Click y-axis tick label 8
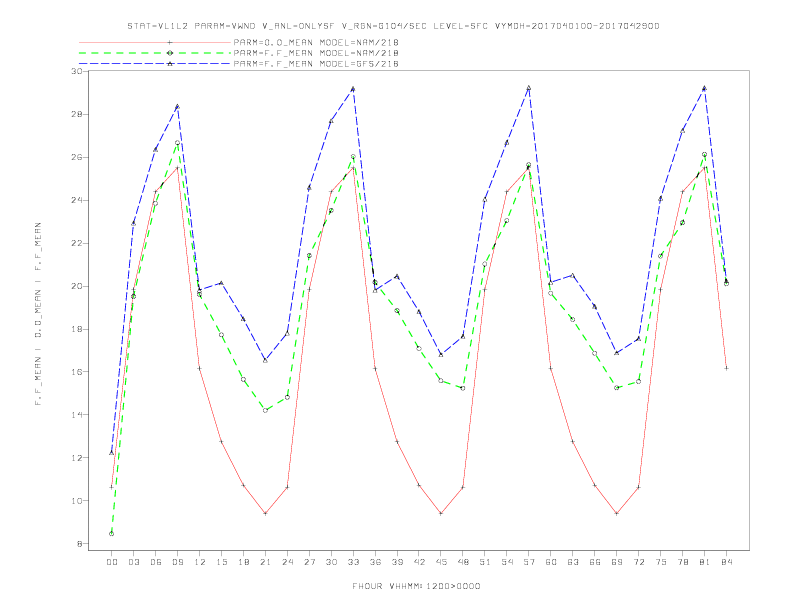 pos(79,544)
